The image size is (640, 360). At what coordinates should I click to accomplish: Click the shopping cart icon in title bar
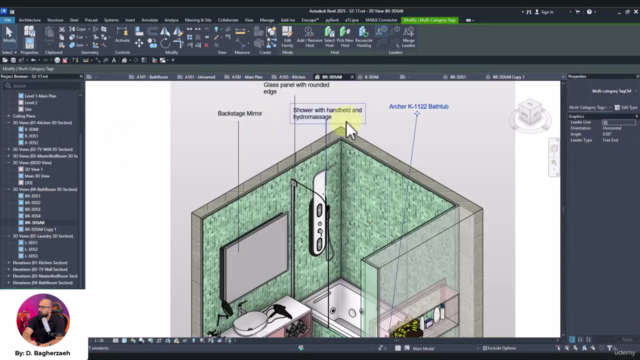coord(578,12)
